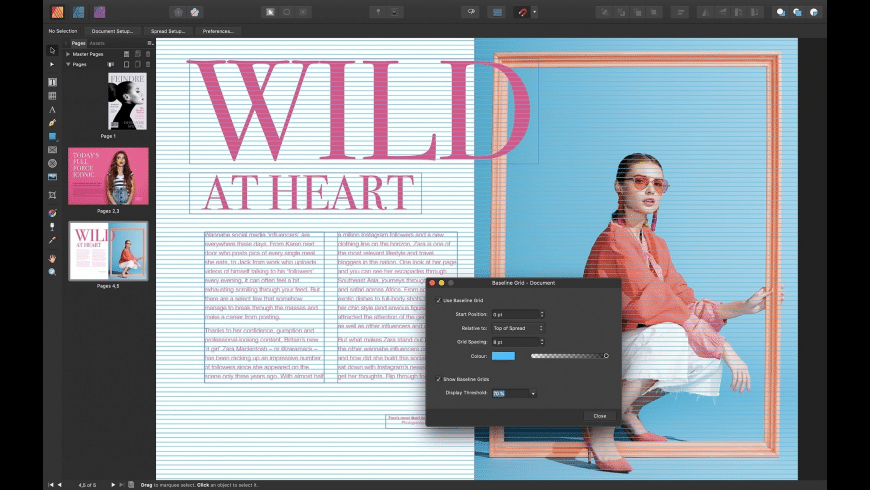870x490 pixels.
Task: Select the Move tool arrow
Action: pyautogui.click(x=52, y=50)
